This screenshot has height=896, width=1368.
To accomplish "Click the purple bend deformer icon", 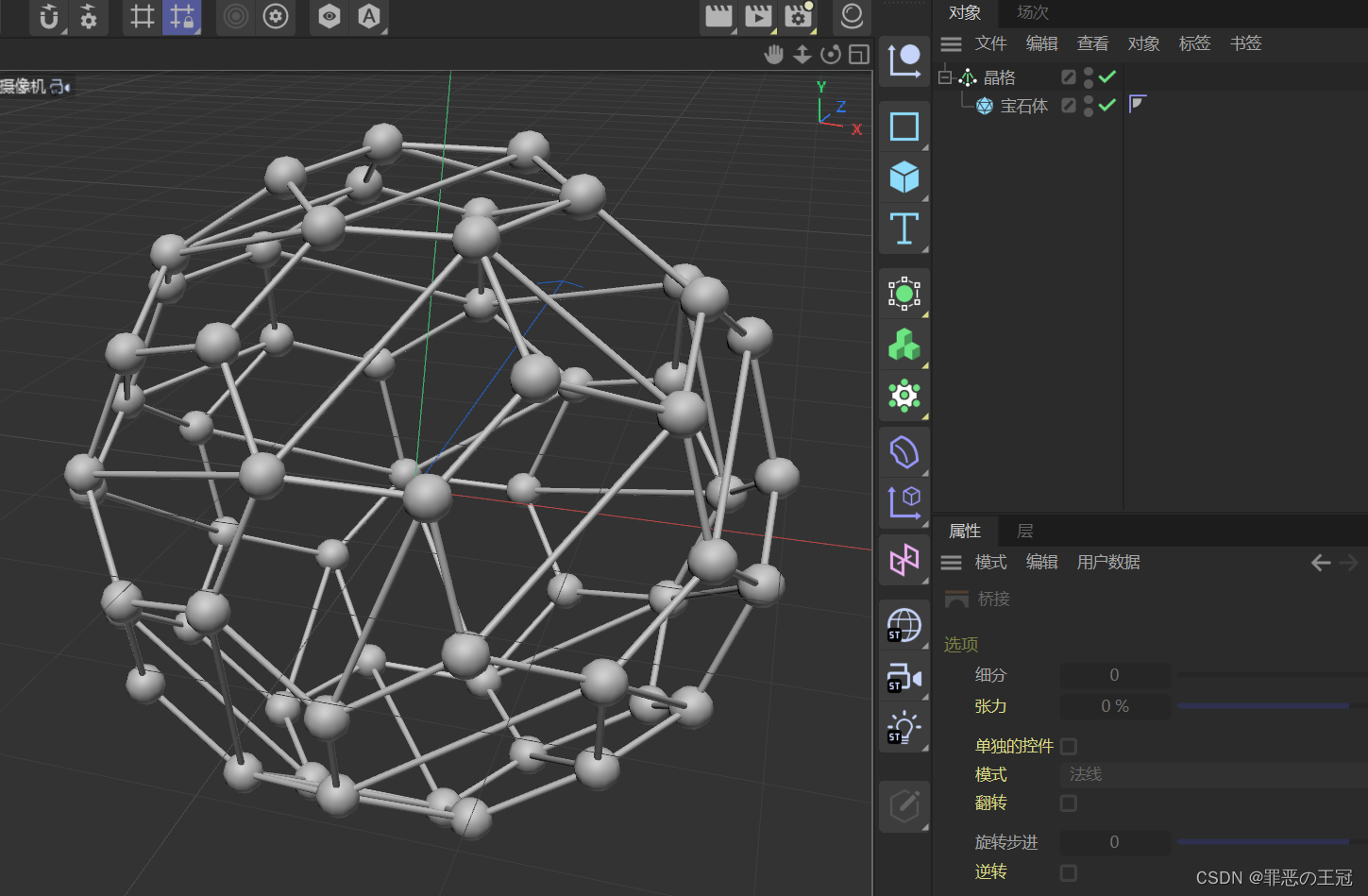I will tap(904, 452).
